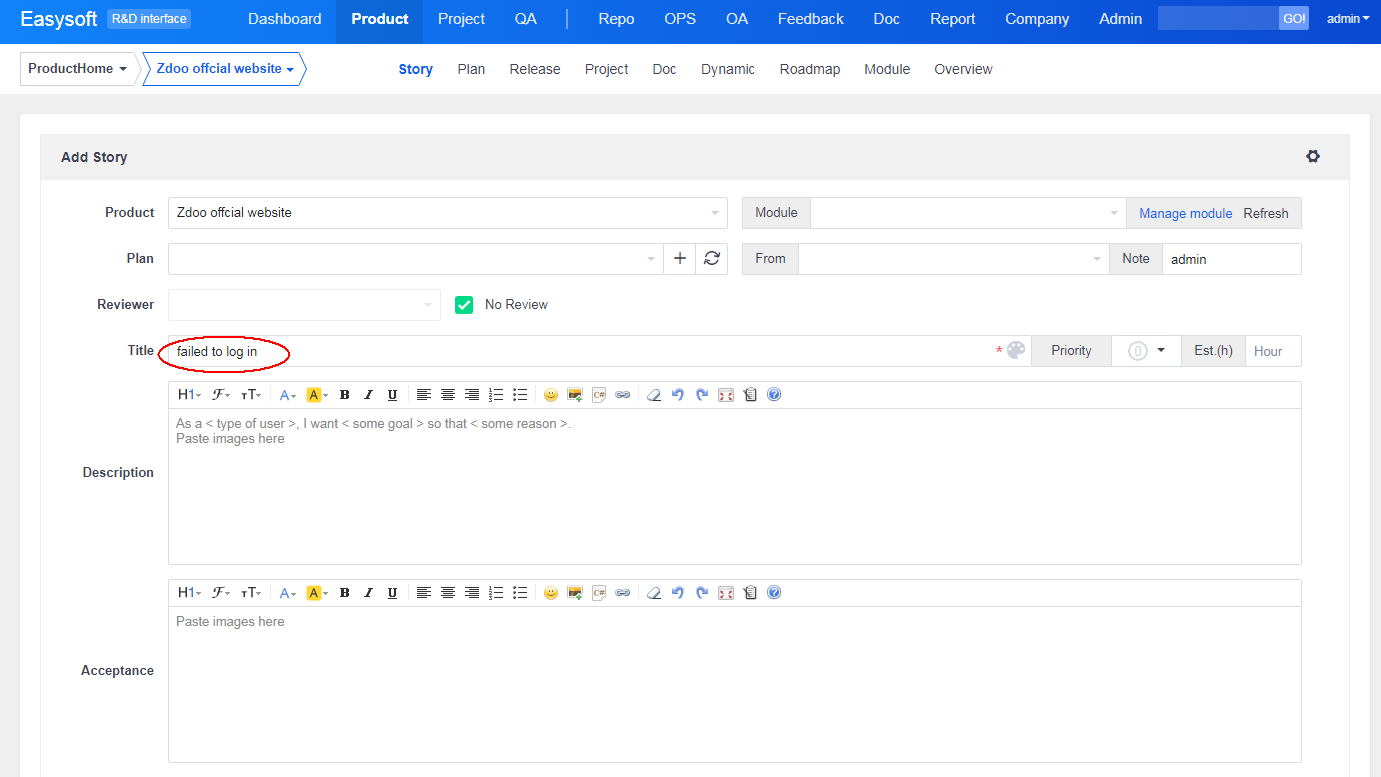Click the plus icon beside the Plan field
1381x777 pixels.
coord(680,258)
